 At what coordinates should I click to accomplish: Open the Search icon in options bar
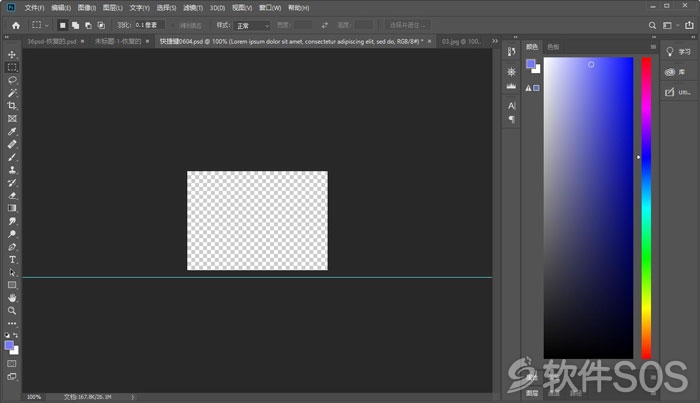click(x=652, y=25)
